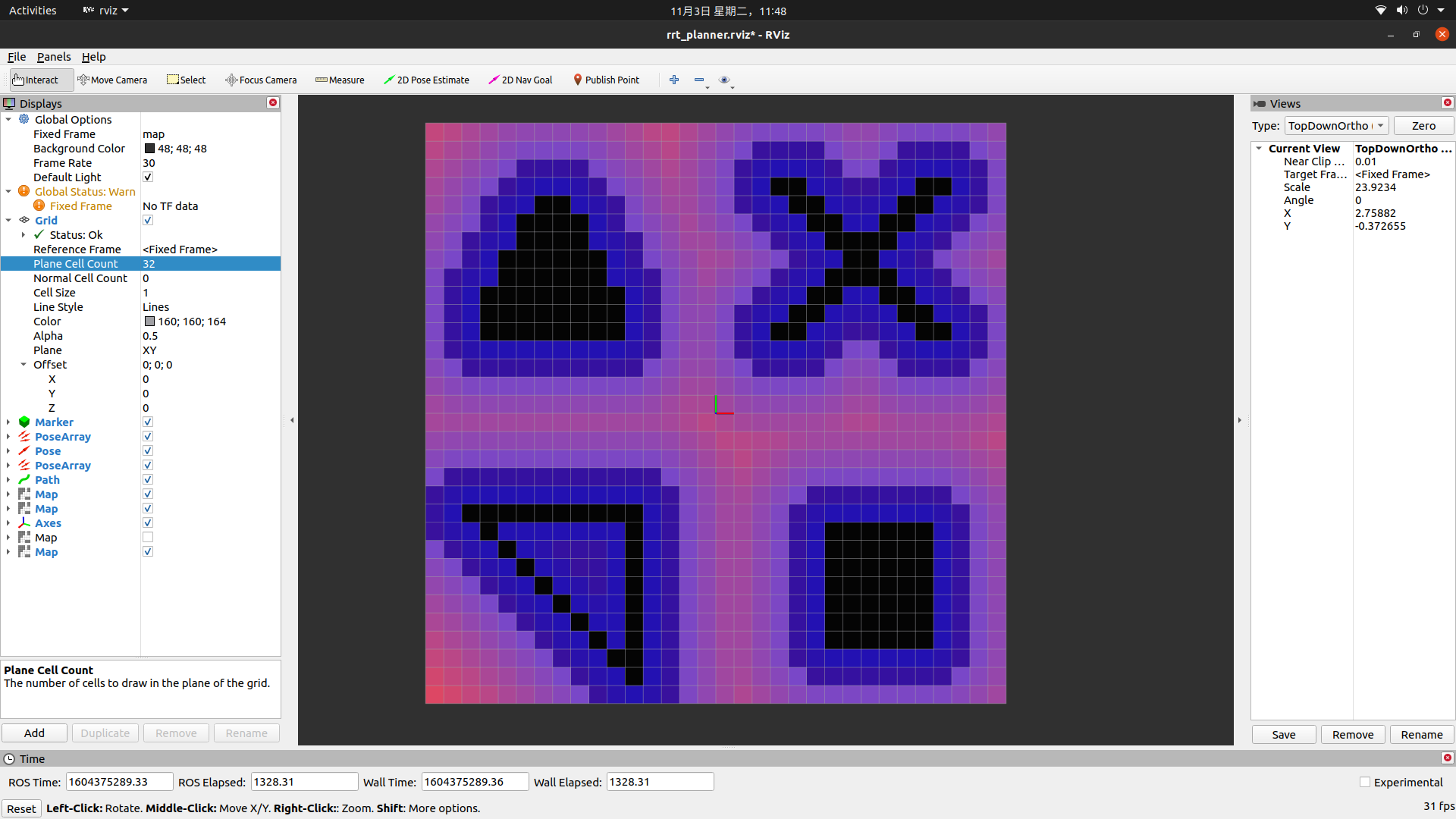Screen dimensions: 1456x819
Task: Toggle visibility of Axes display
Action: pyautogui.click(x=148, y=522)
